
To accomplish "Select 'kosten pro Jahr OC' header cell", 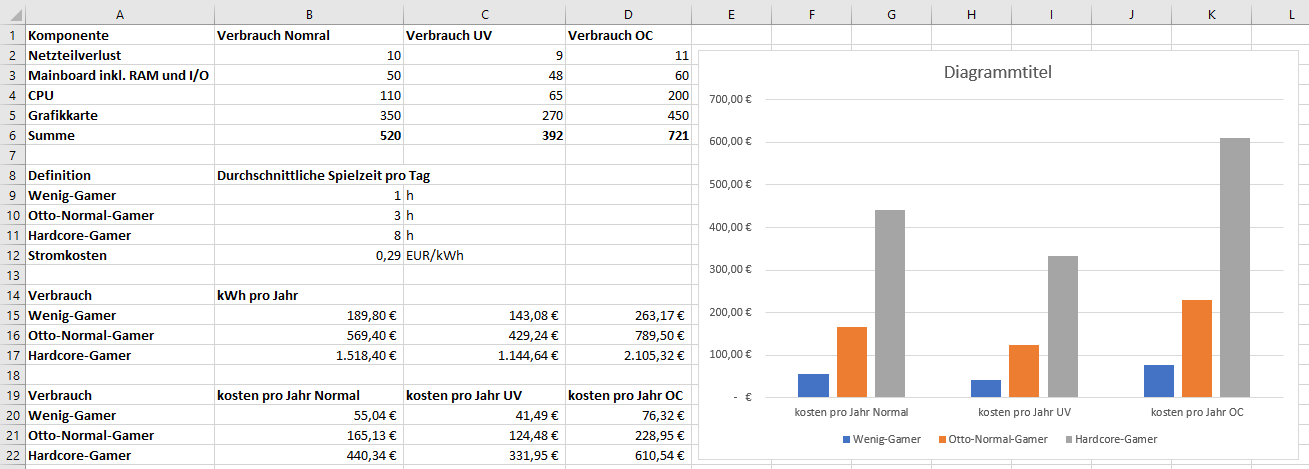I will [x=628, y=395].
